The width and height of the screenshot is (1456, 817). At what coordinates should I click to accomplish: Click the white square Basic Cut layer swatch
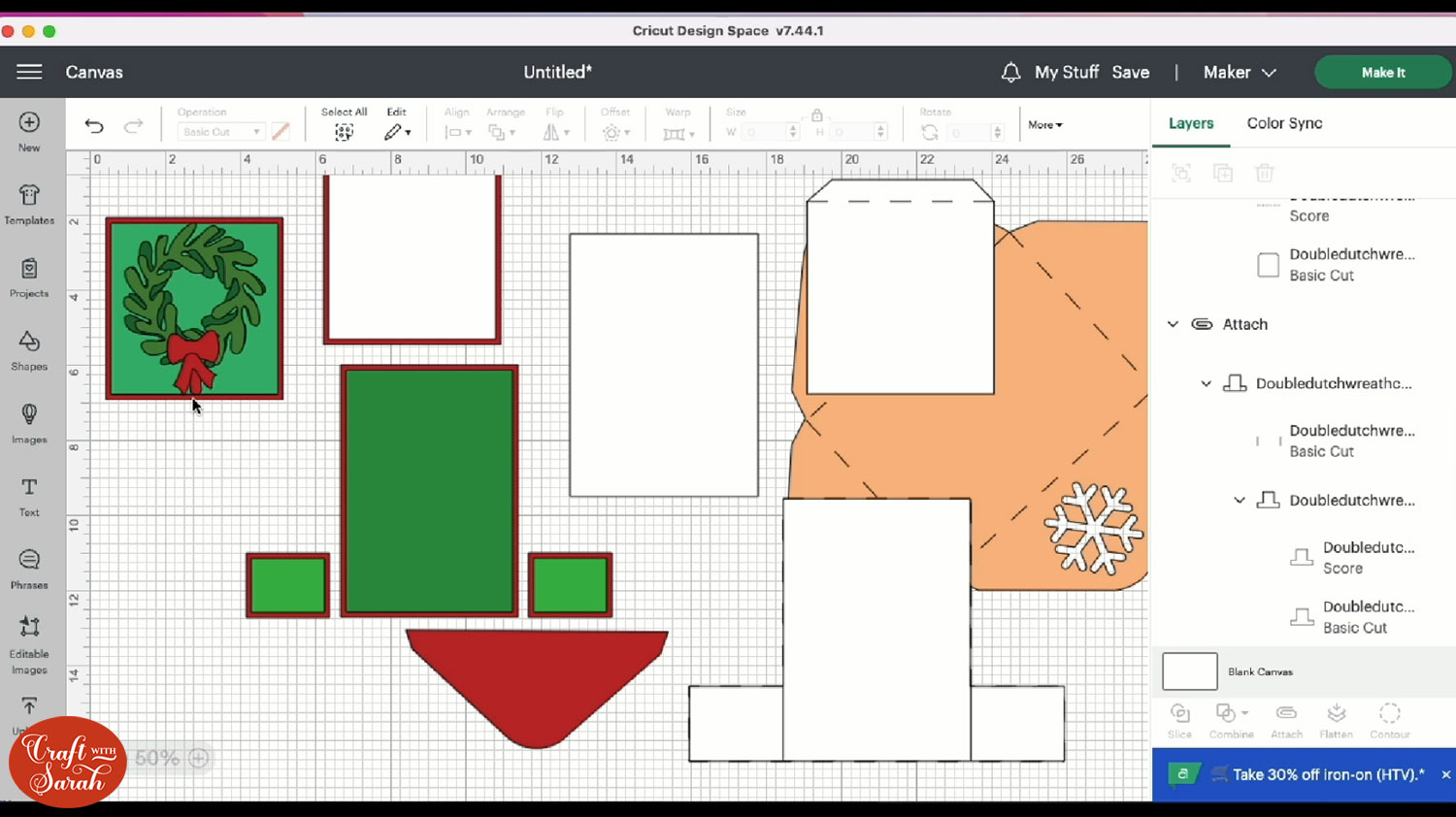pos(1268,265)
